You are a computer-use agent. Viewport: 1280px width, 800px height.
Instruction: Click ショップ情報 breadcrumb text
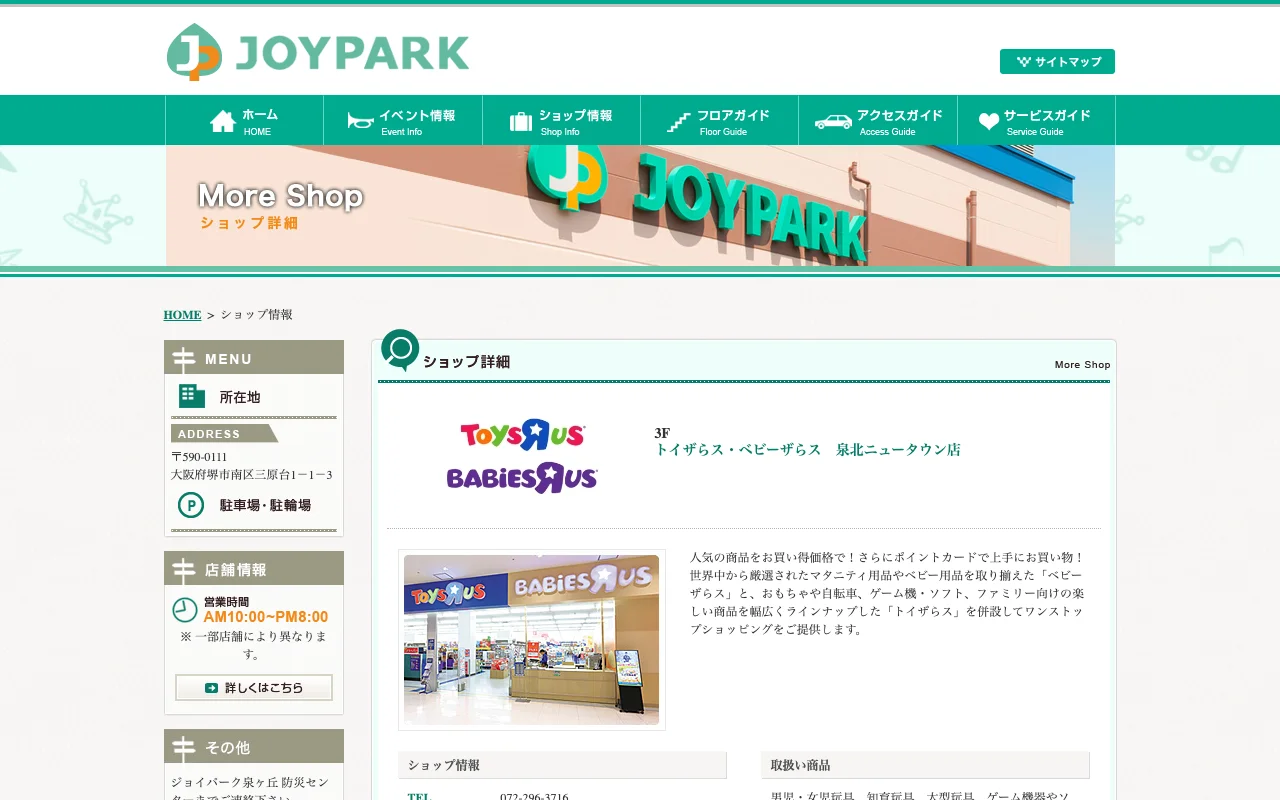[x=257, y=315]
